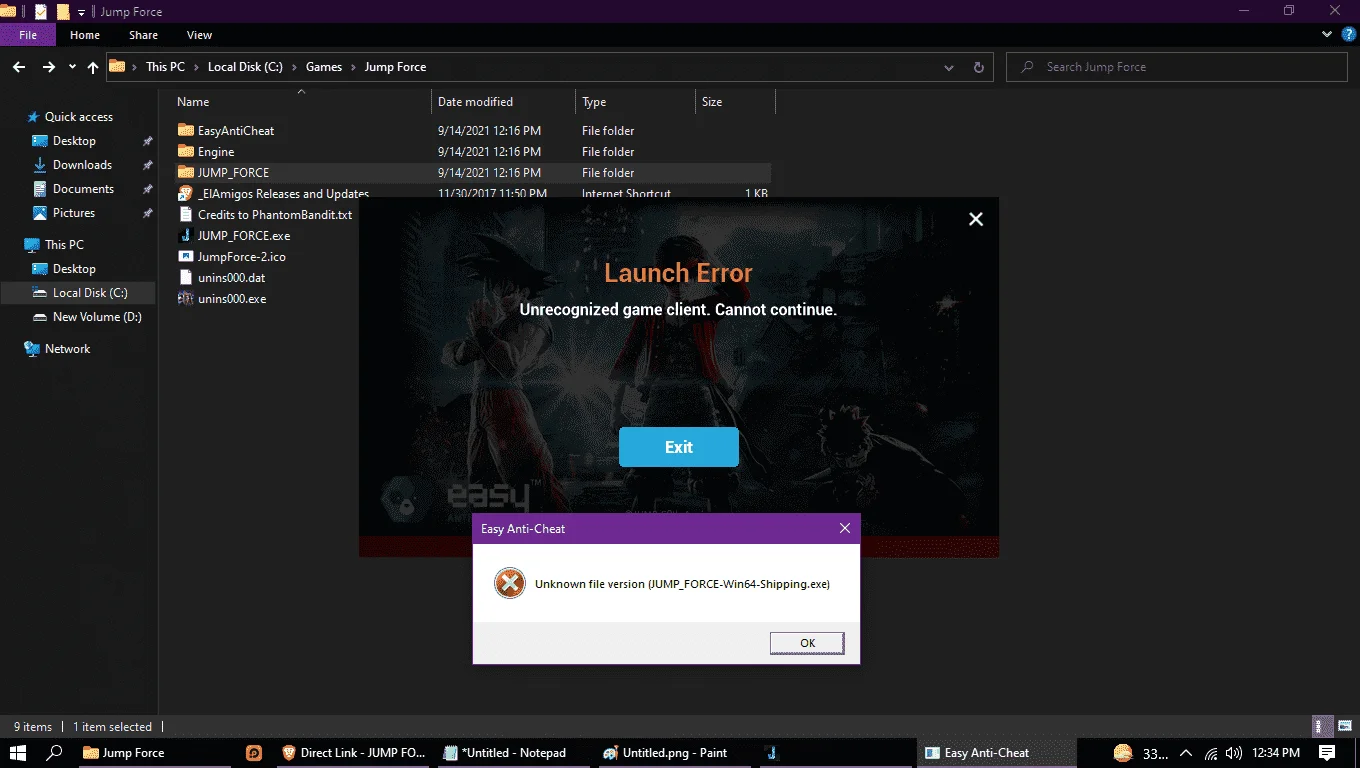Viewport: 1360px width, 768px height.
Task: Click OK in the Easy Anti-Cheat dialog
Action: coord(807,643)
